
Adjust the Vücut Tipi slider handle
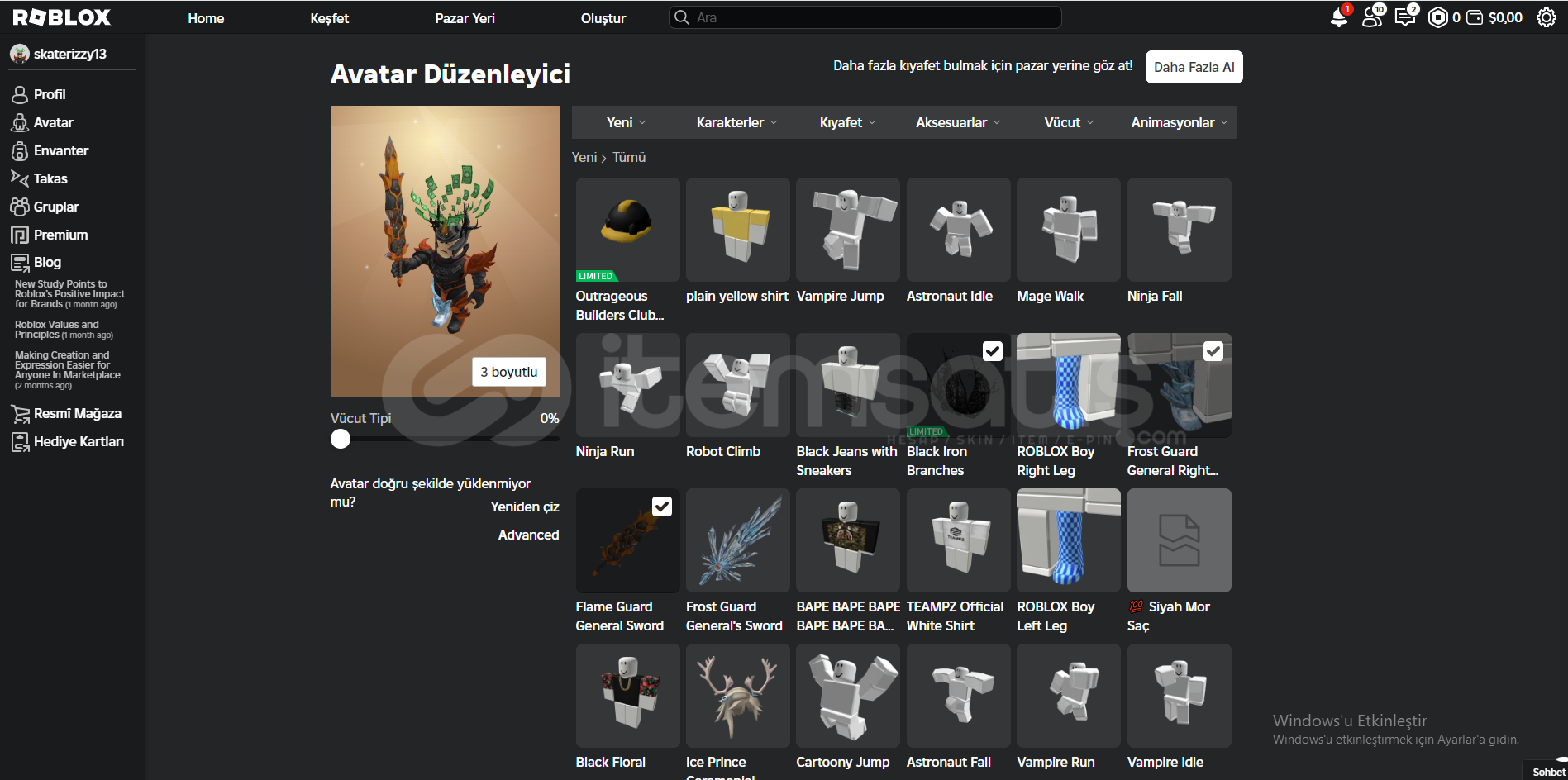coord(341,439)
